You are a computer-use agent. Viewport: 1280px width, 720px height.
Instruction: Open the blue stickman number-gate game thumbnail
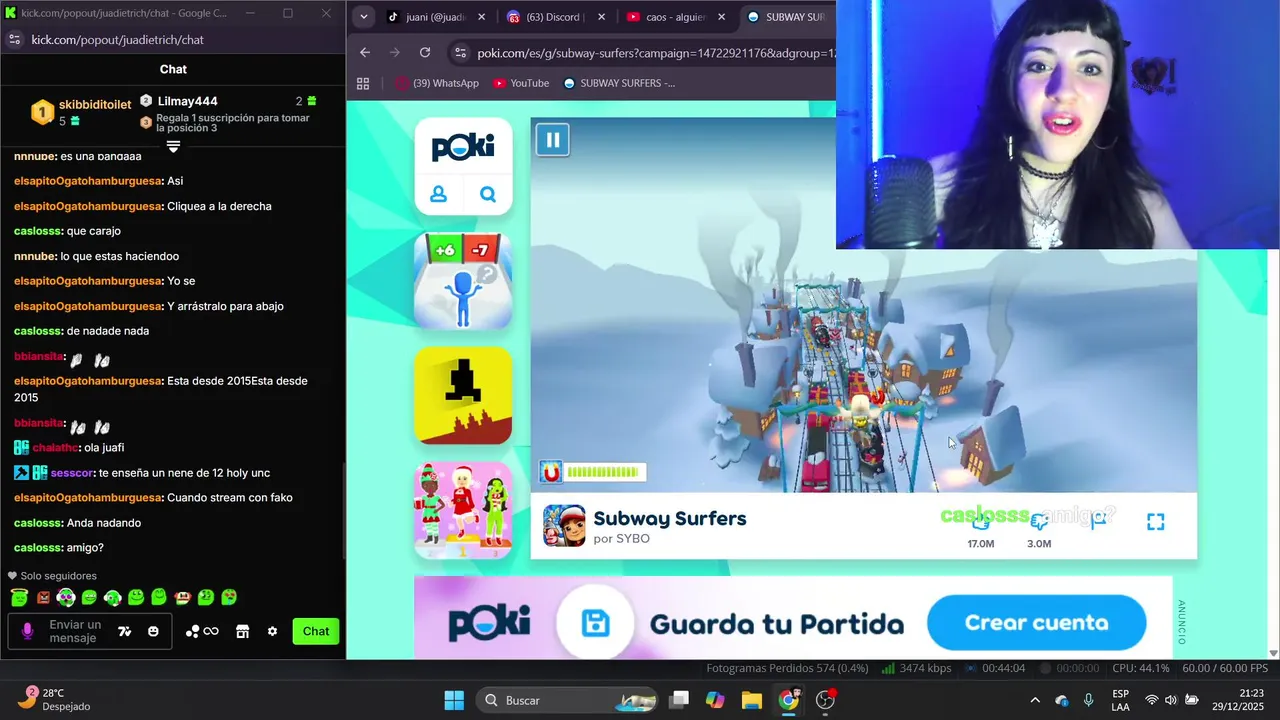(x=463, y=281)
